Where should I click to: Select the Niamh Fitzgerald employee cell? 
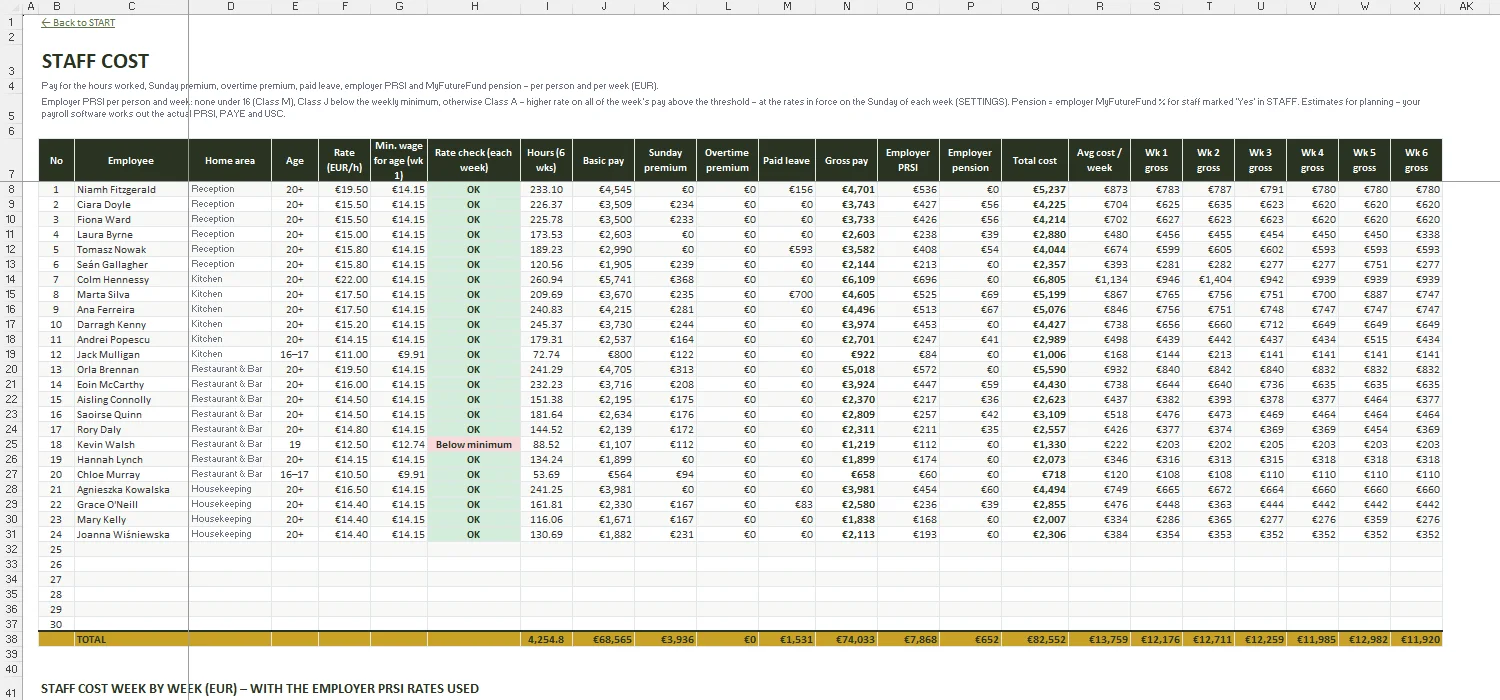click(131, 189)
